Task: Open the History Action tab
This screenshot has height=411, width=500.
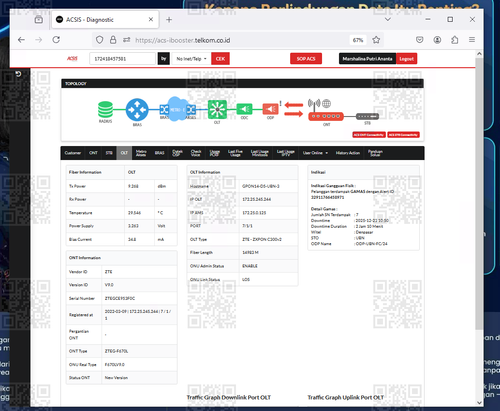Action: point(348,153)
